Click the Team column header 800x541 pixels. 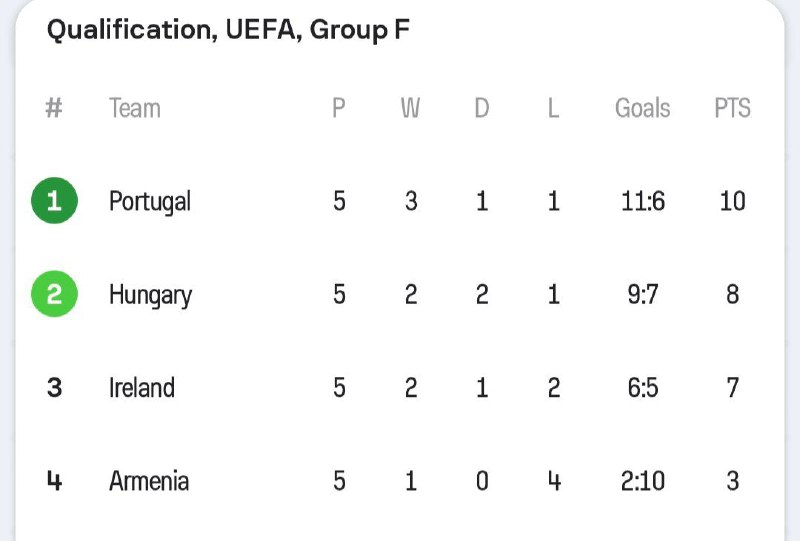pyautogui.click(x=134, y=108)
